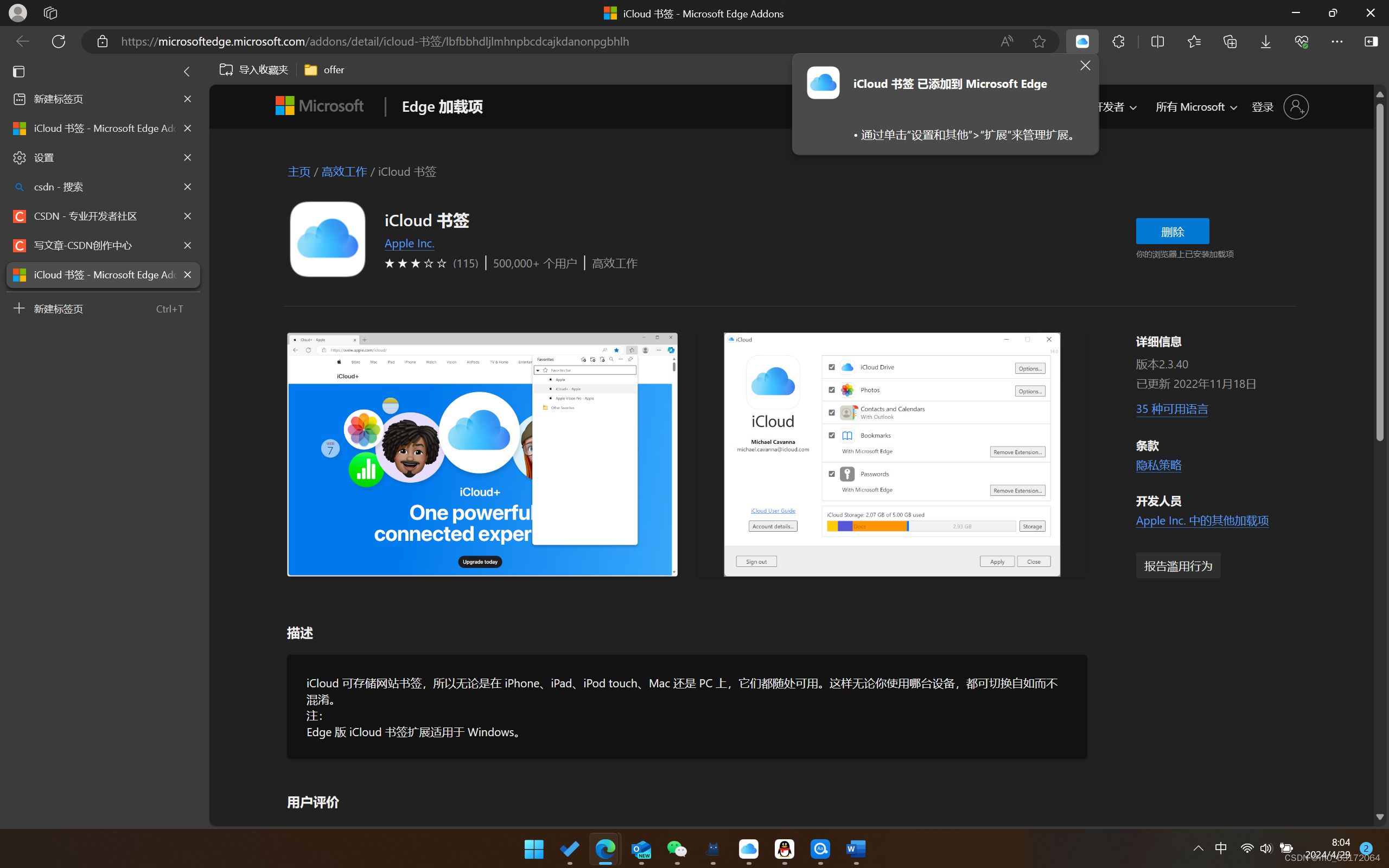
Task: Open the Apple Inc. publisher link
Action: click(409, 244)
